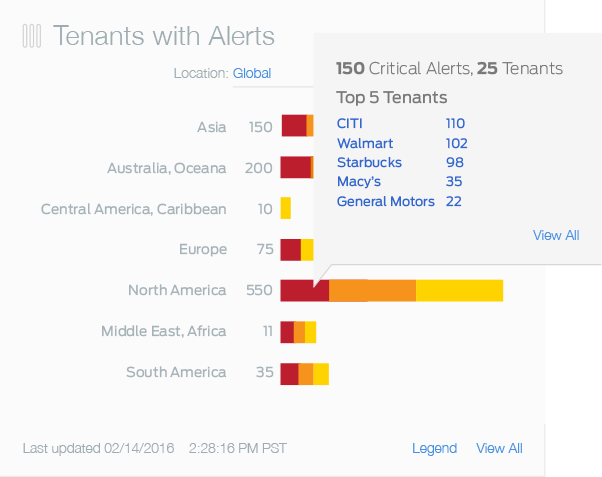This screenshot has height=477, width=602.
Task: Click North America's red critical bar segment
Action: coord(304,291)
